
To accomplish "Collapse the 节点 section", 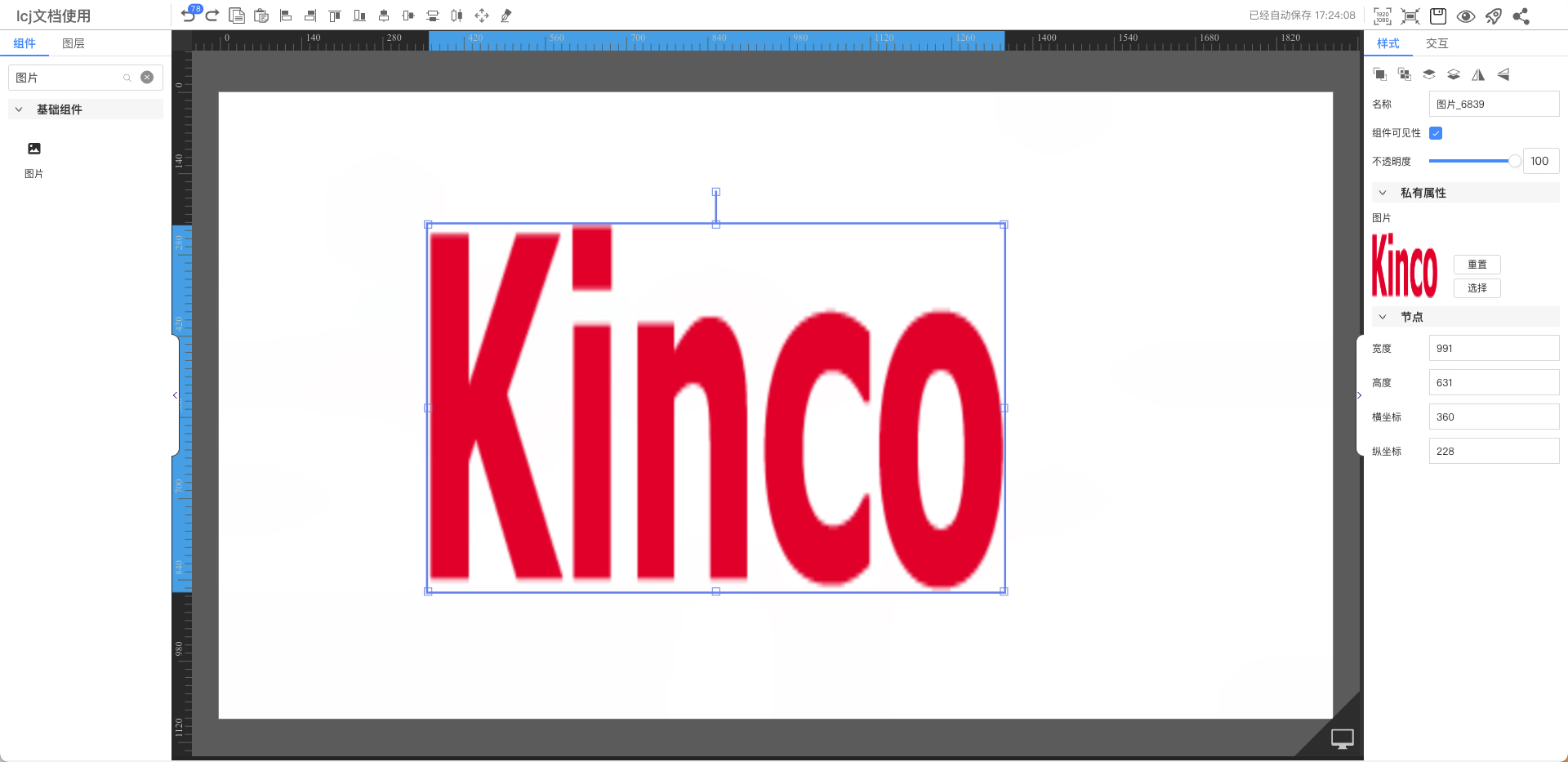I will (1383, 317).
